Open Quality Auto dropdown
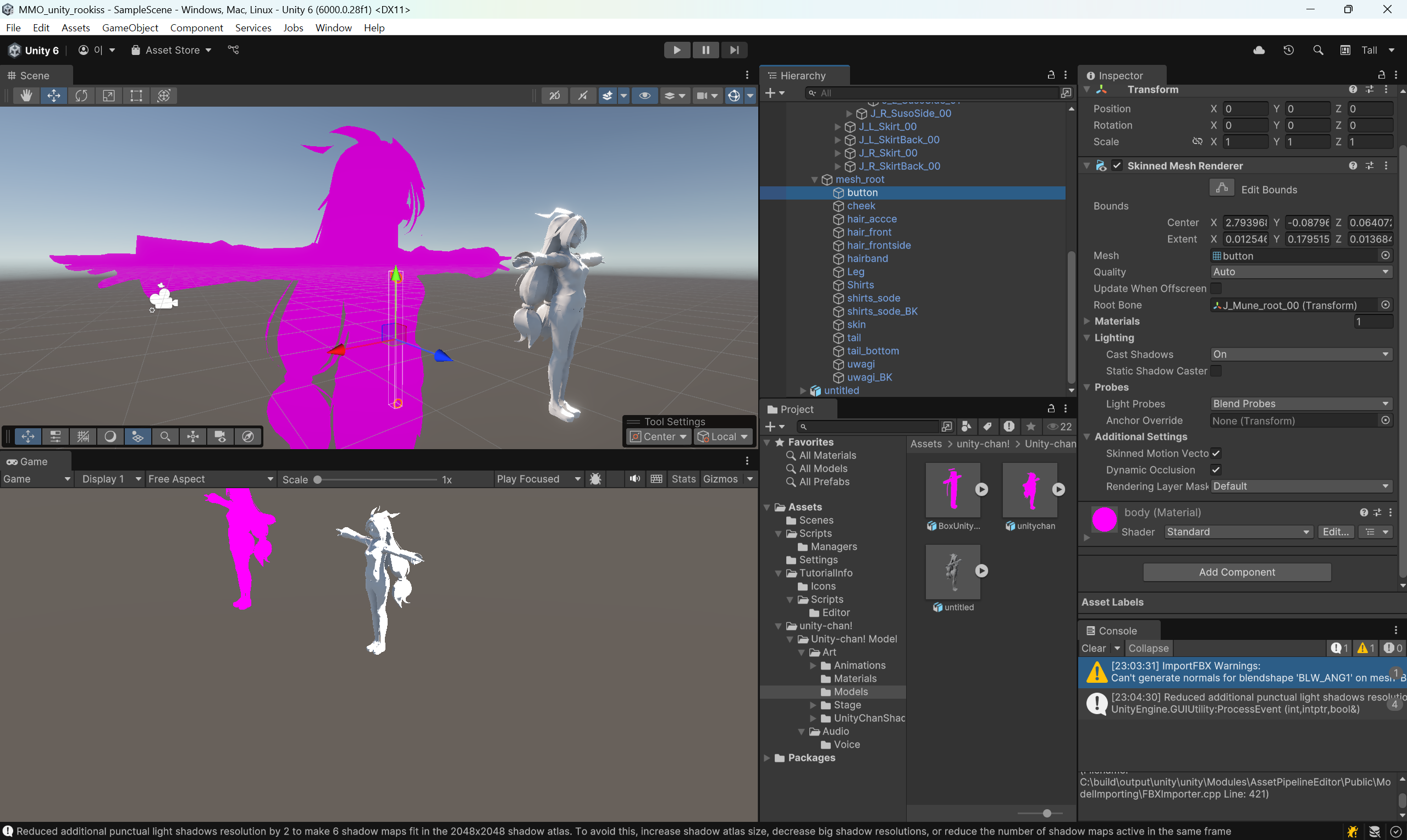This screenshot has height=840, width=1407. click(x=1301, y=272)
